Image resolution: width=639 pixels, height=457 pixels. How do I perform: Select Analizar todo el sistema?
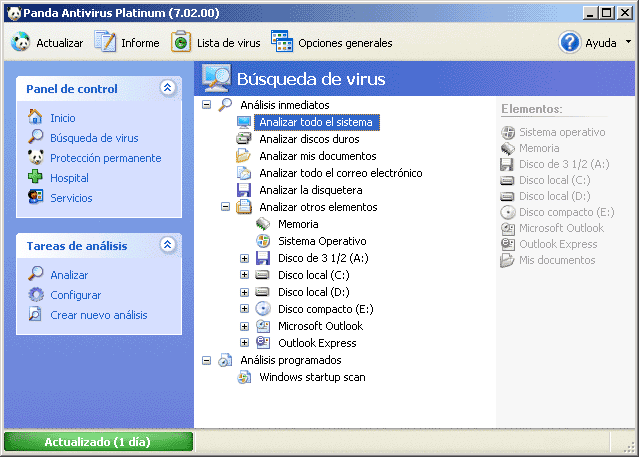pos(316,122)
